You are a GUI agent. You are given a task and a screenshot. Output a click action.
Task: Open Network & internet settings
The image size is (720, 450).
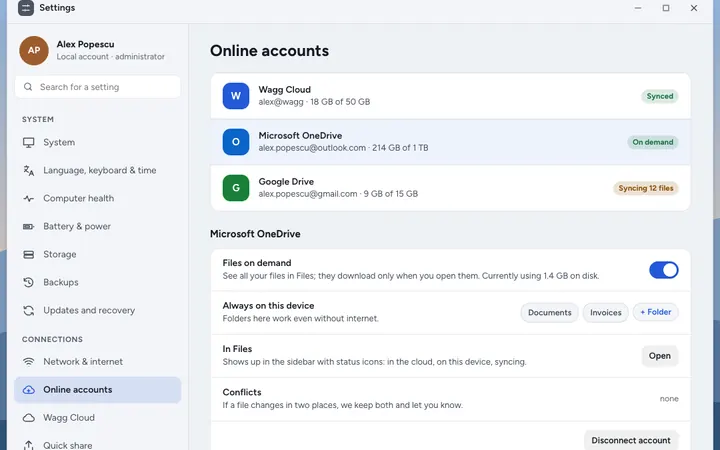97,362
